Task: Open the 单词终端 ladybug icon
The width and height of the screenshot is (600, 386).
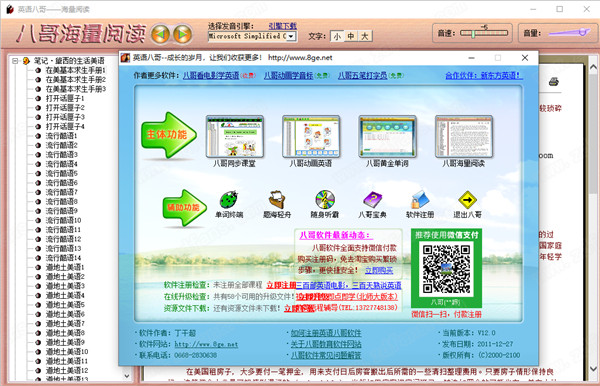Action: pos(229,200)
